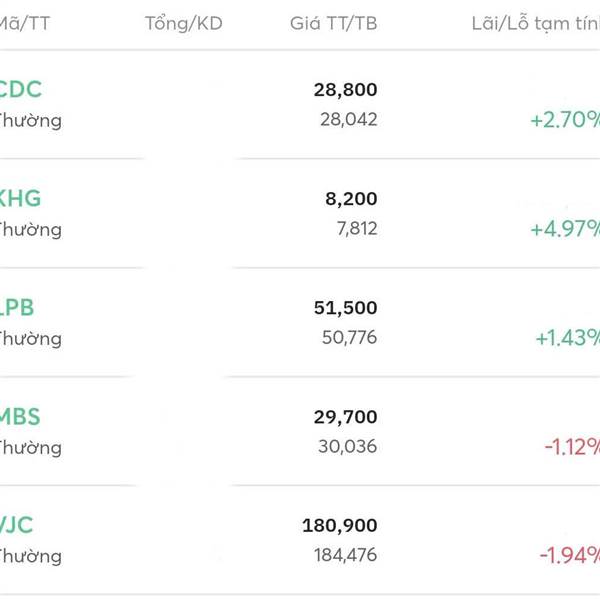600x600 pixels.
Task: Select the -1.94% loss for VJC
Action: [x=569, y=555]
